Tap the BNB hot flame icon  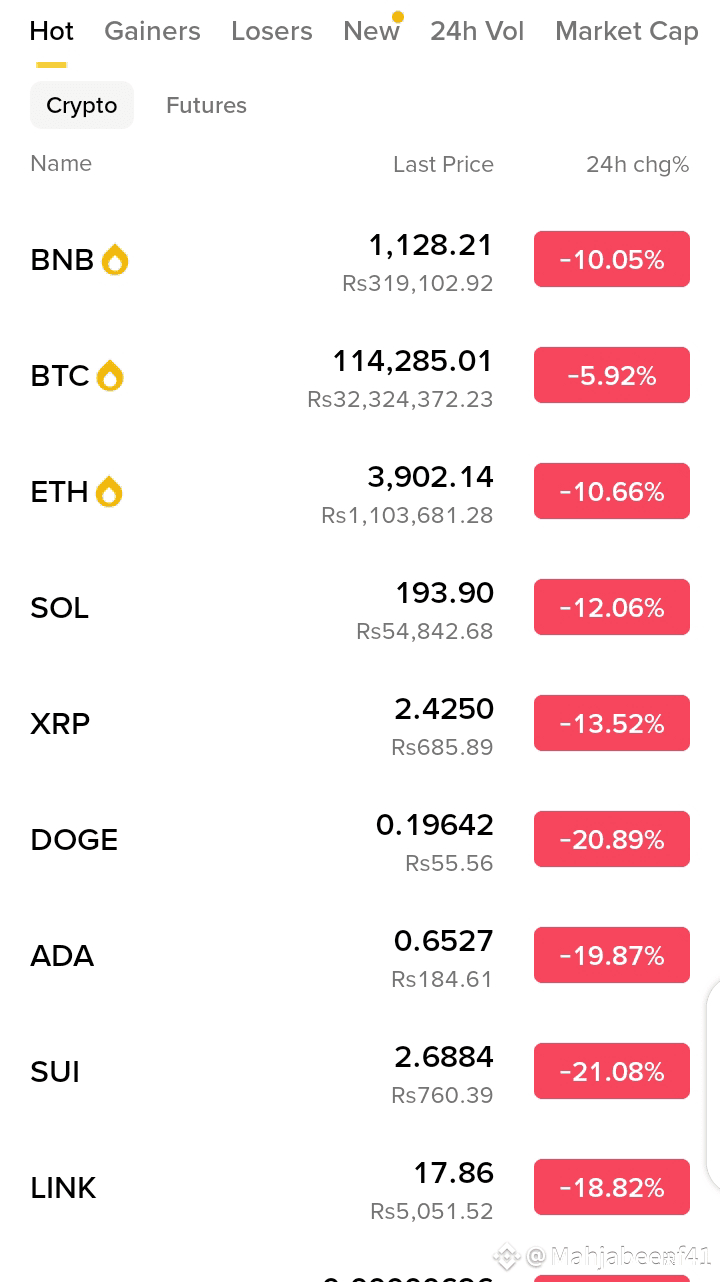pos(115,260)
